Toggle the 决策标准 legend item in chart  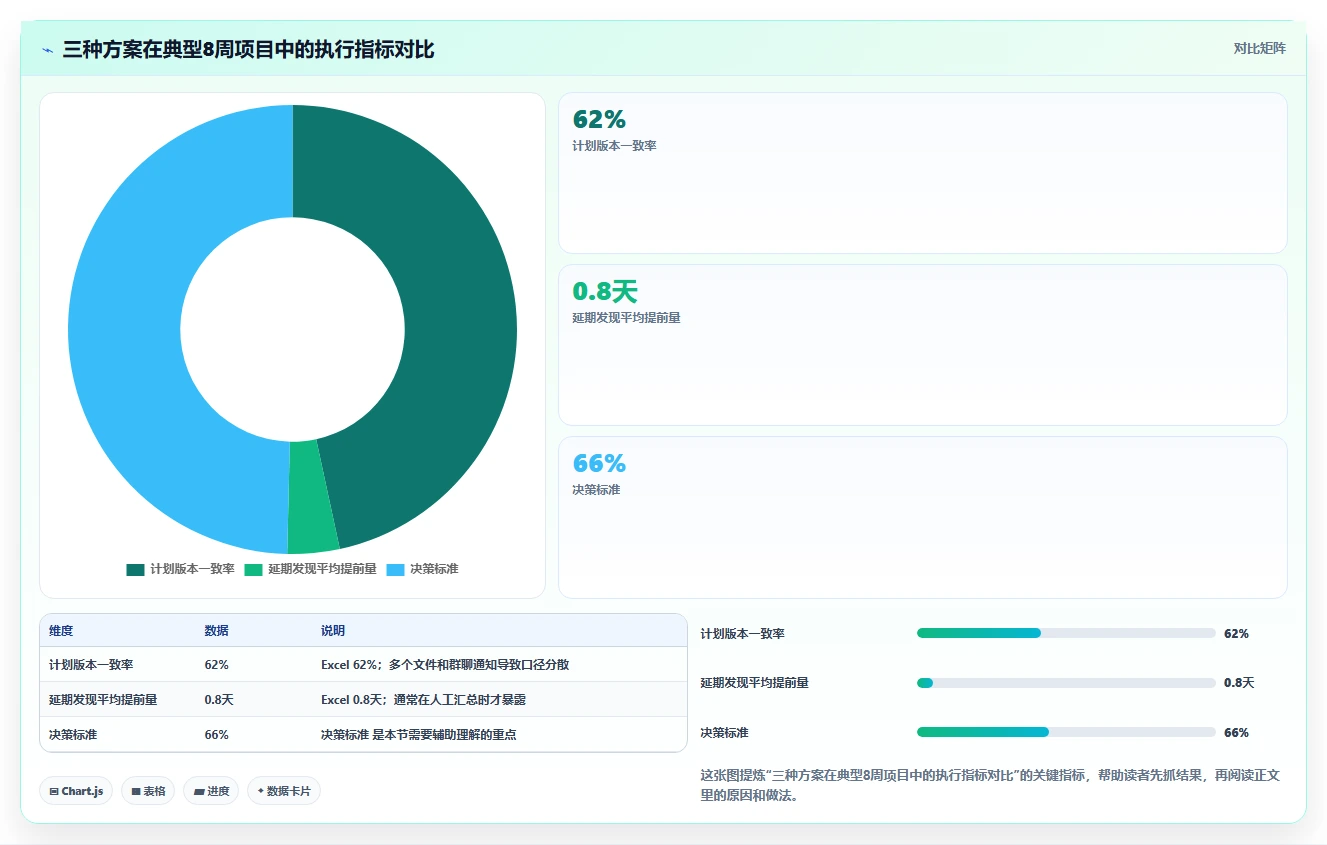pos(422,569)
